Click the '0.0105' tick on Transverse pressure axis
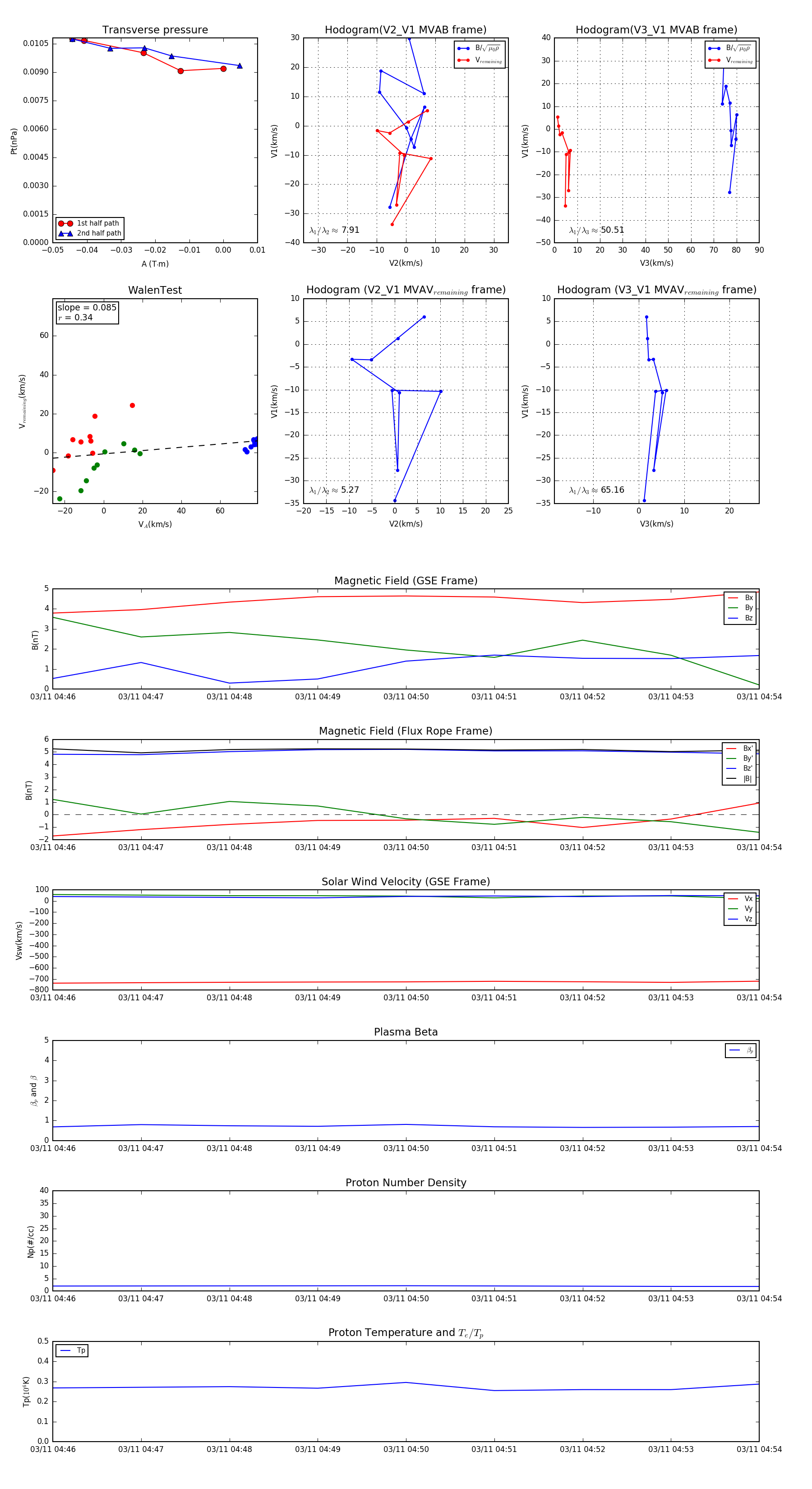 (35, 43)
